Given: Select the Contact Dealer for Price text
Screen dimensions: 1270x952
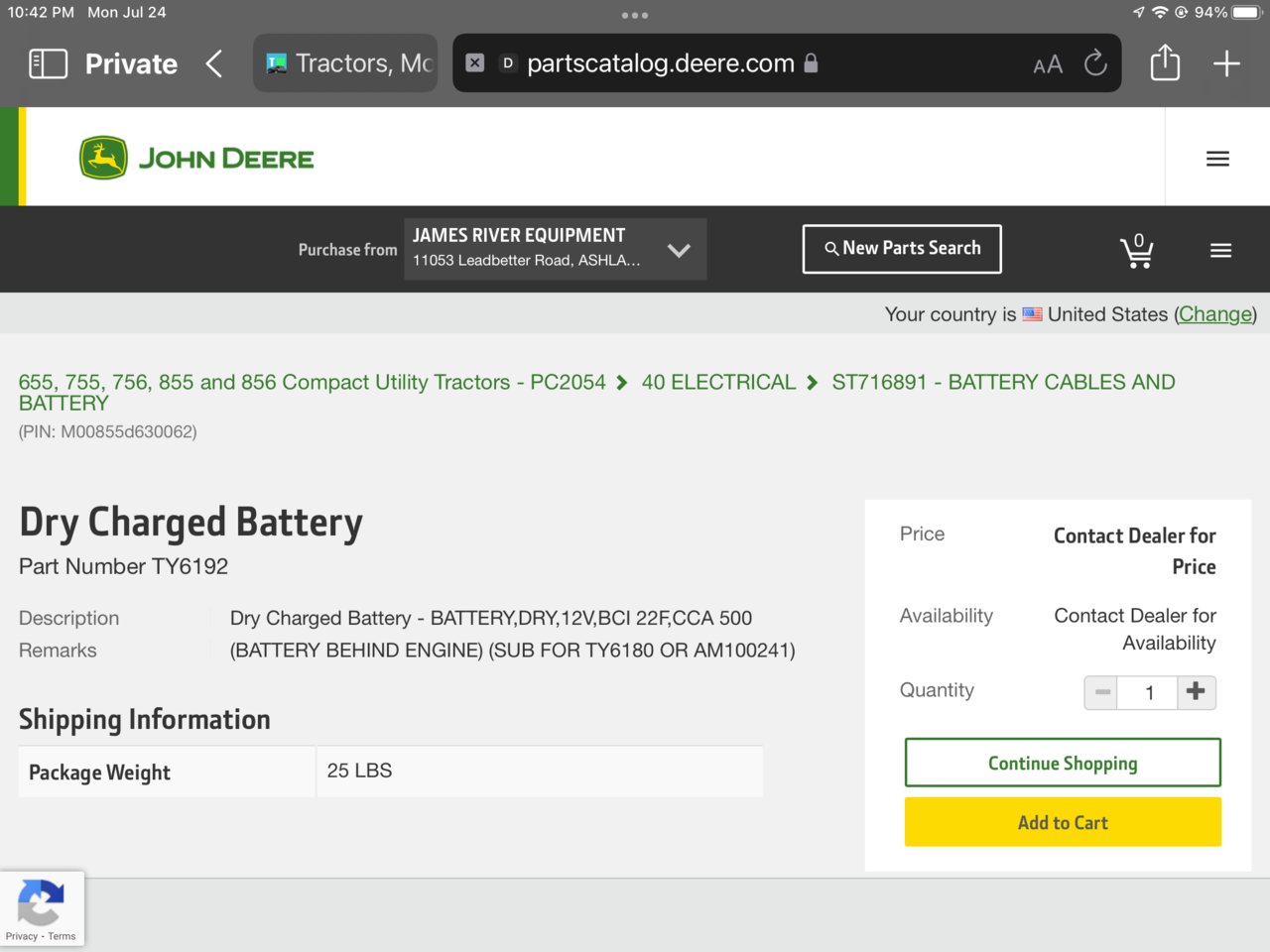Looking at the screenshot, I should coord(1135,551).
